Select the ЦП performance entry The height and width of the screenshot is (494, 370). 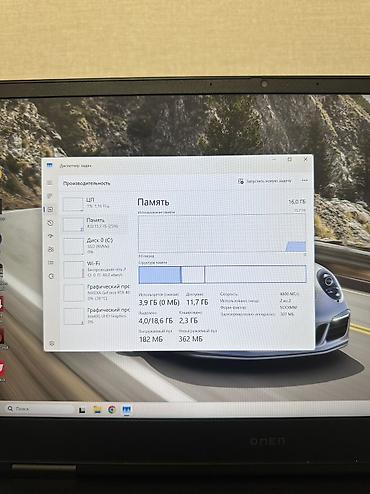coord(95,203)
